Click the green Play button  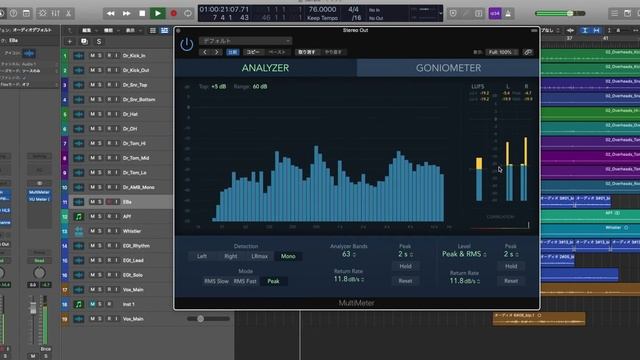(x=158, y=13)
